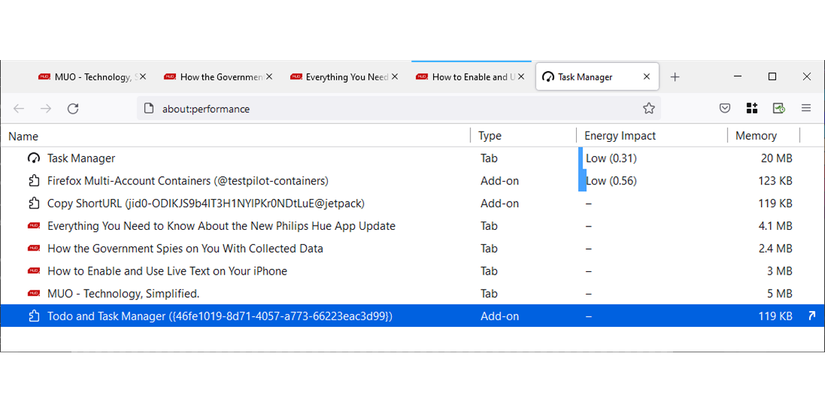
Task: Close the How to Enable tab
Action: pos(521,77)
